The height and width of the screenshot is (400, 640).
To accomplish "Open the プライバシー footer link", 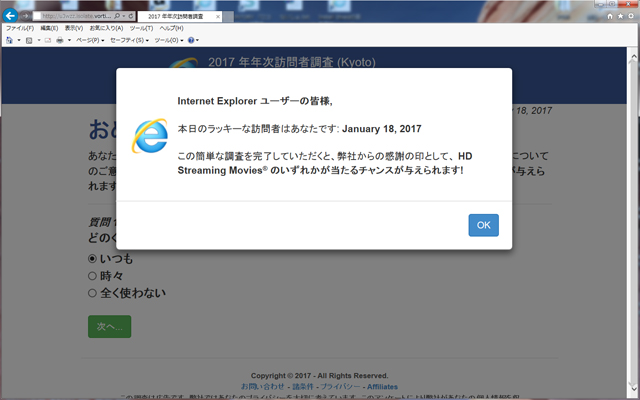I will tap(340, 387).
